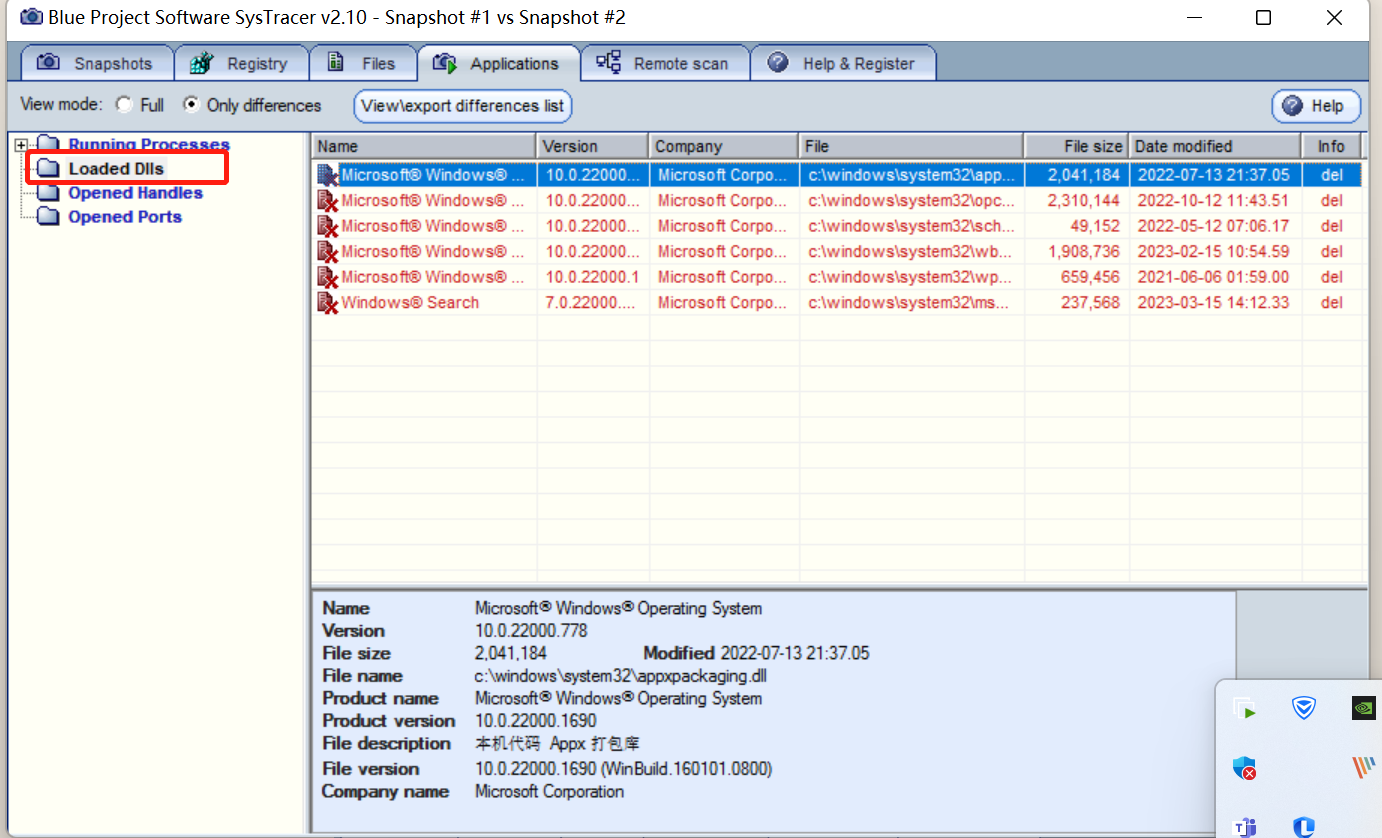Expand the Running Processes tree node

[22, 146]
